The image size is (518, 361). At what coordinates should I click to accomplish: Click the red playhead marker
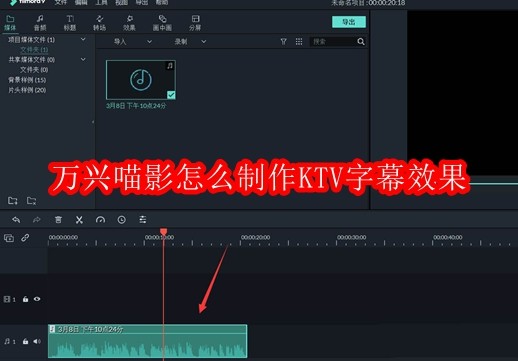click(x=163, y=231)
